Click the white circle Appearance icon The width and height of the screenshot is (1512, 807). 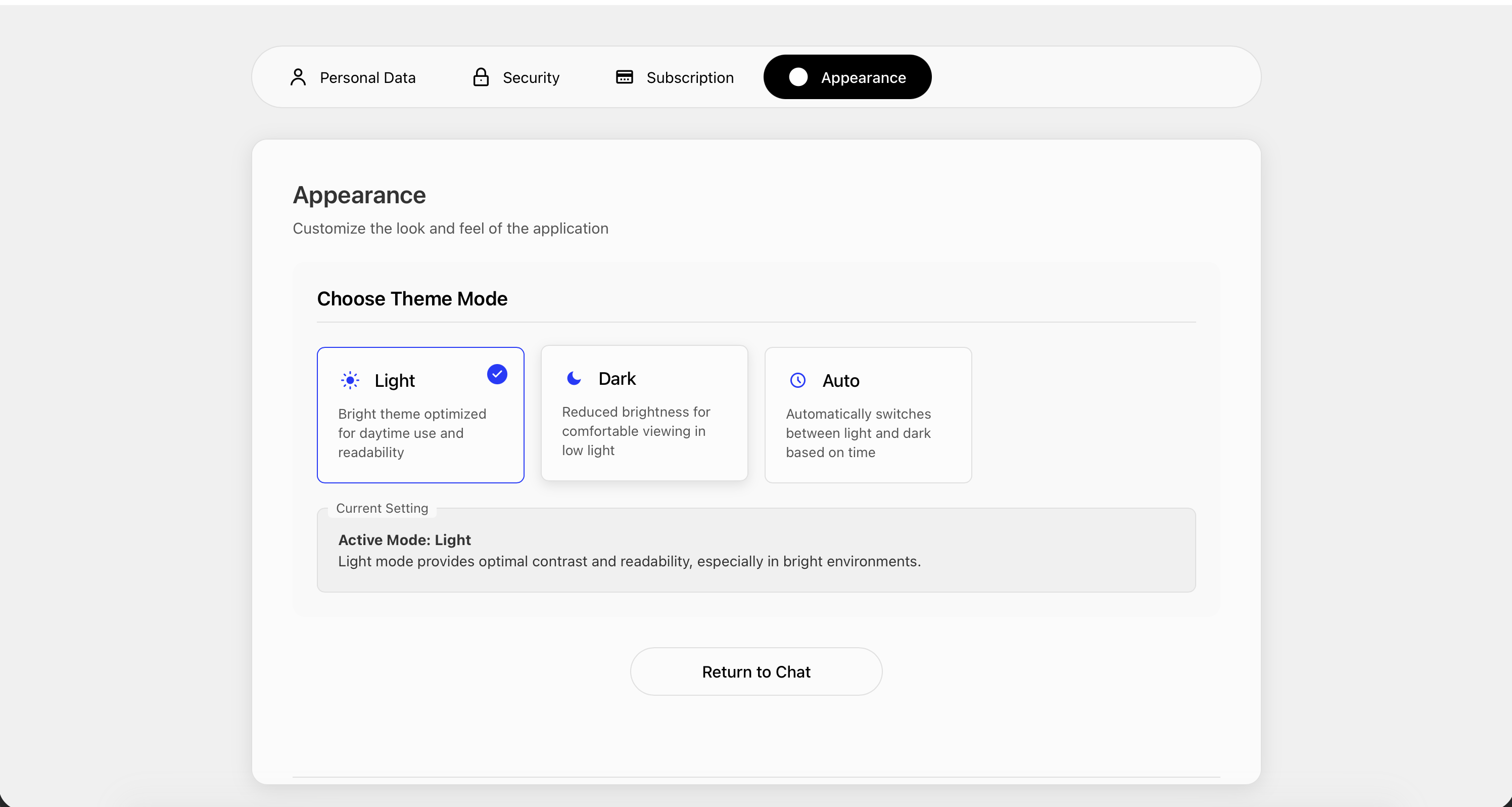pyautogui.click(x=797, y=77)
